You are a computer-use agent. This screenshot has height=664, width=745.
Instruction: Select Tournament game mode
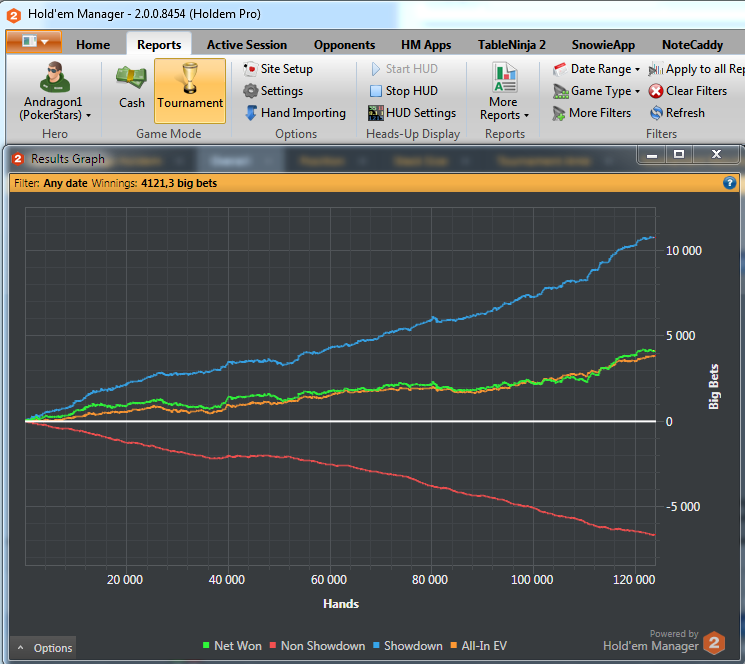click(x=190, y=91)
